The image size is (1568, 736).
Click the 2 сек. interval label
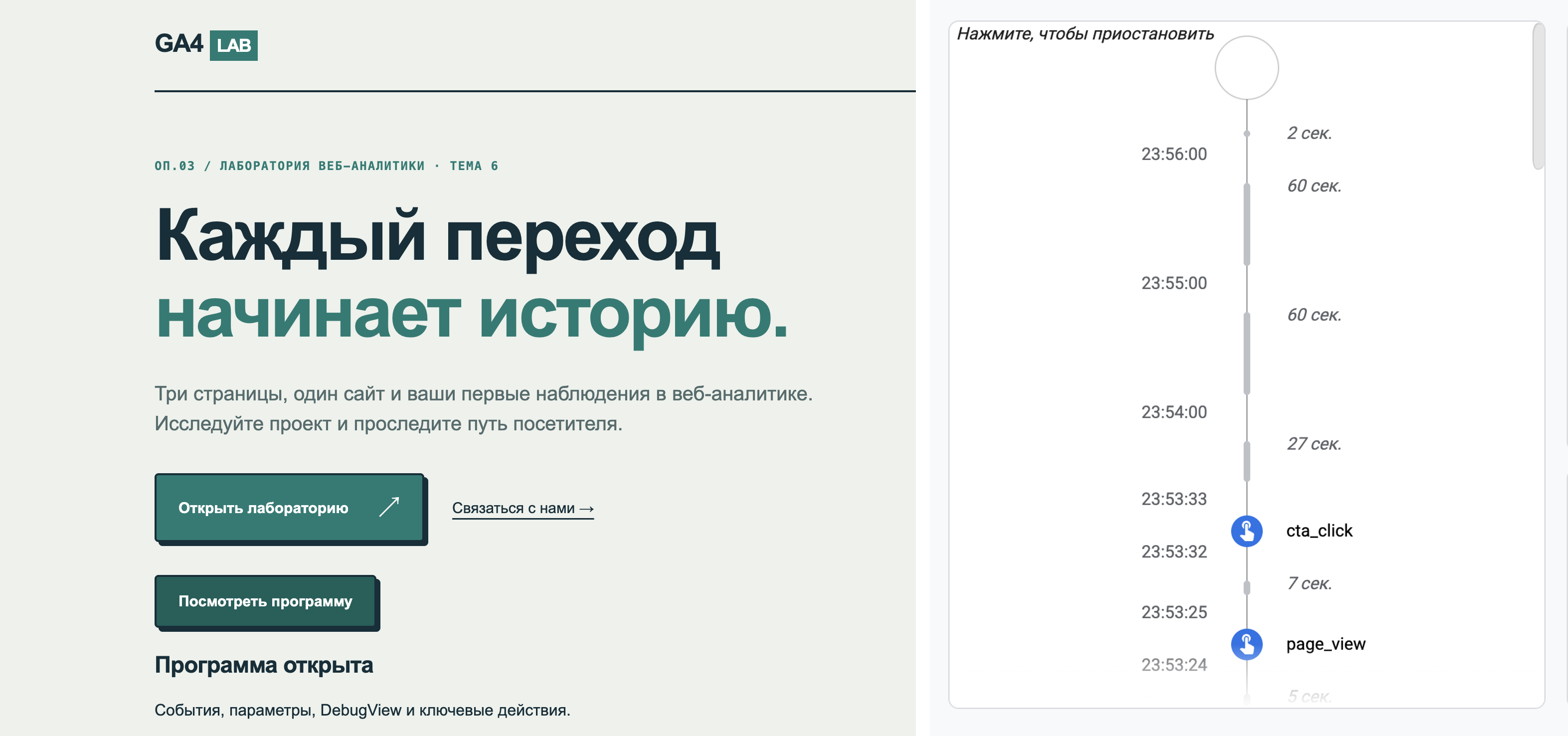1309,133
